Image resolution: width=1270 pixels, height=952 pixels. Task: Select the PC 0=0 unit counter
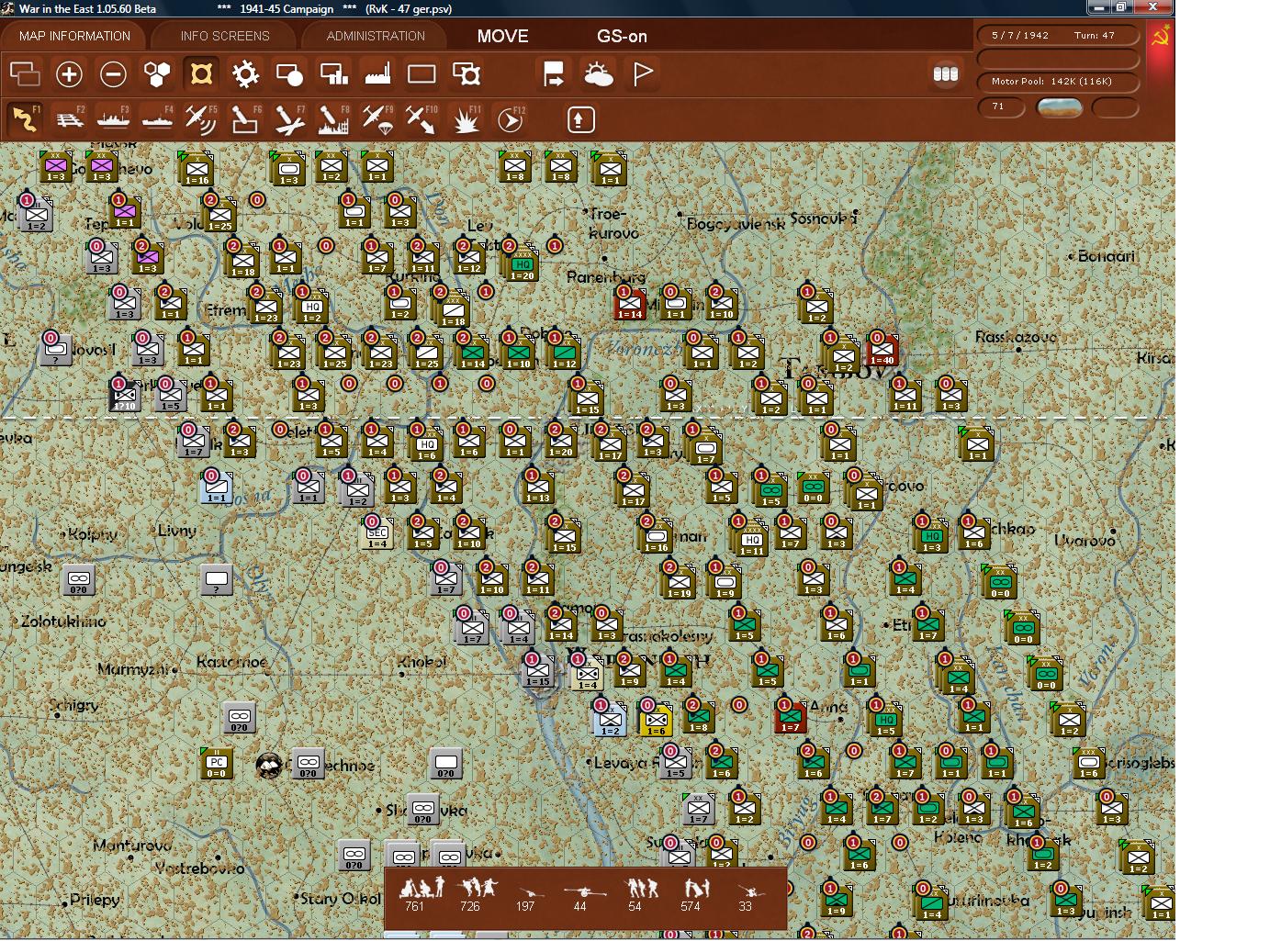[217, 764]
